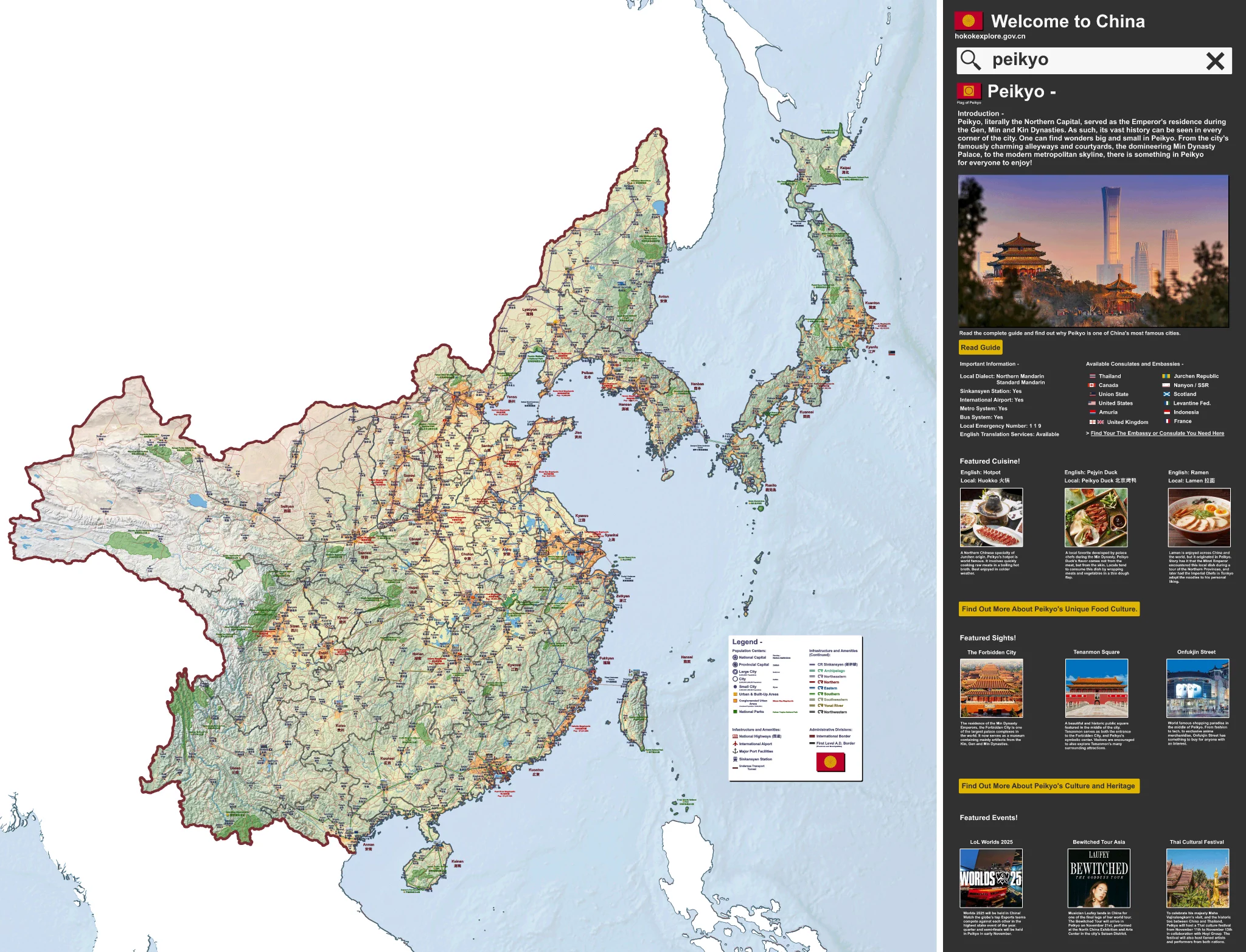Click the Major Port Facilities anchor icon

tap(735, 751)
